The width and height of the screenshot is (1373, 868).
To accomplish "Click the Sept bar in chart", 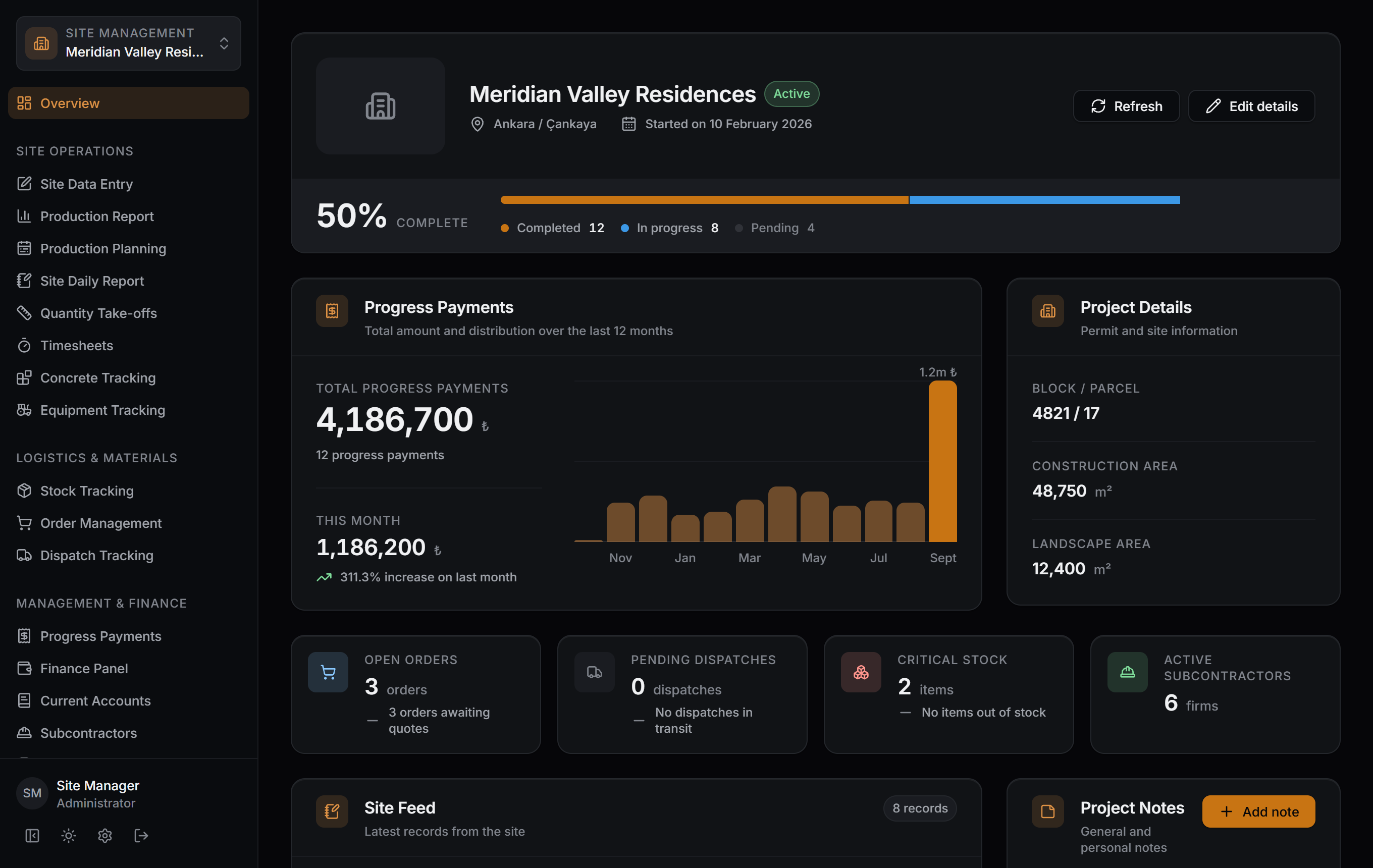I will click(x=942, y=461).
